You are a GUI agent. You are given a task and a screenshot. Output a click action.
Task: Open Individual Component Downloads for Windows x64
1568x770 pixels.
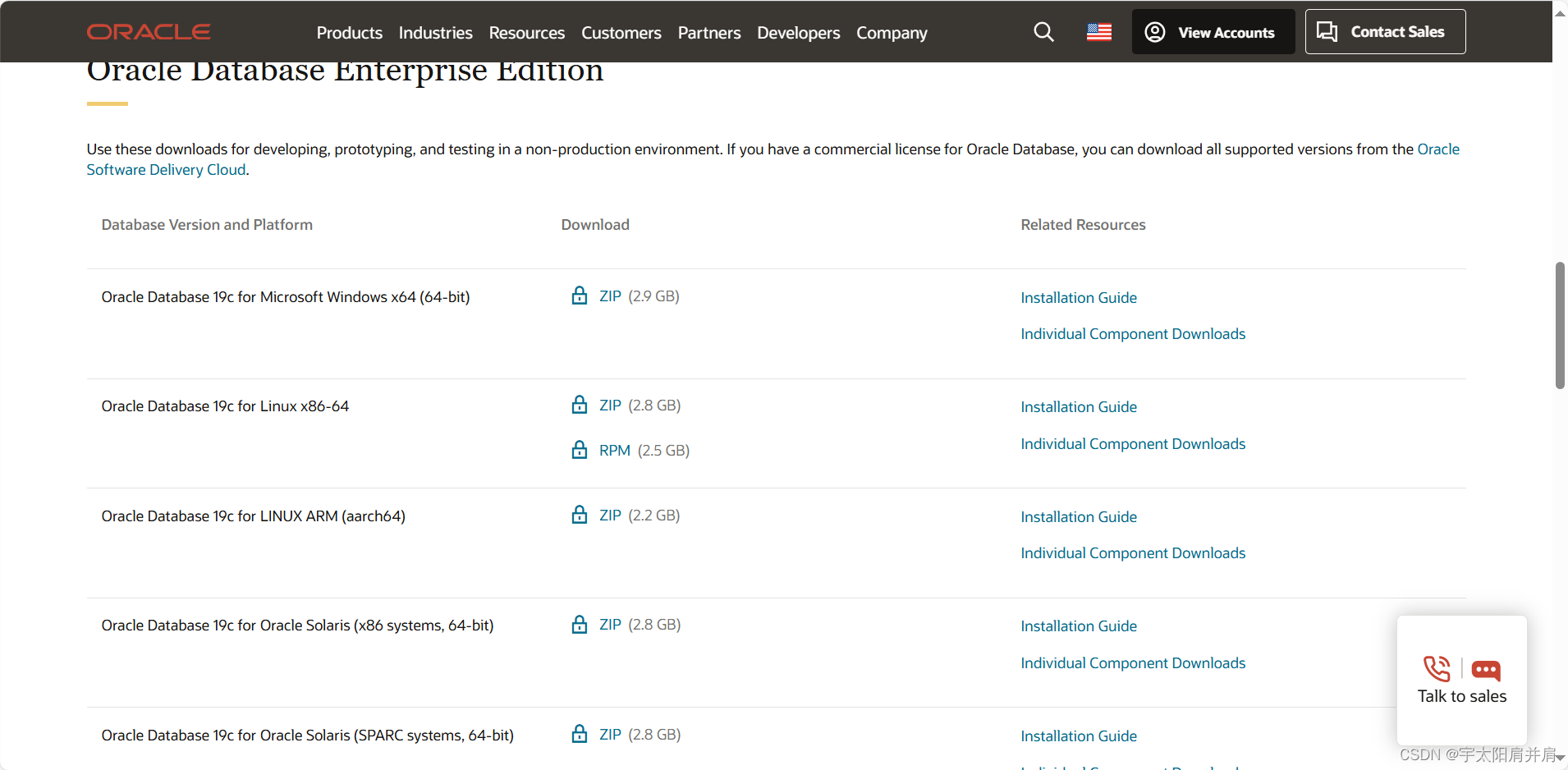tap(1133, 334)
